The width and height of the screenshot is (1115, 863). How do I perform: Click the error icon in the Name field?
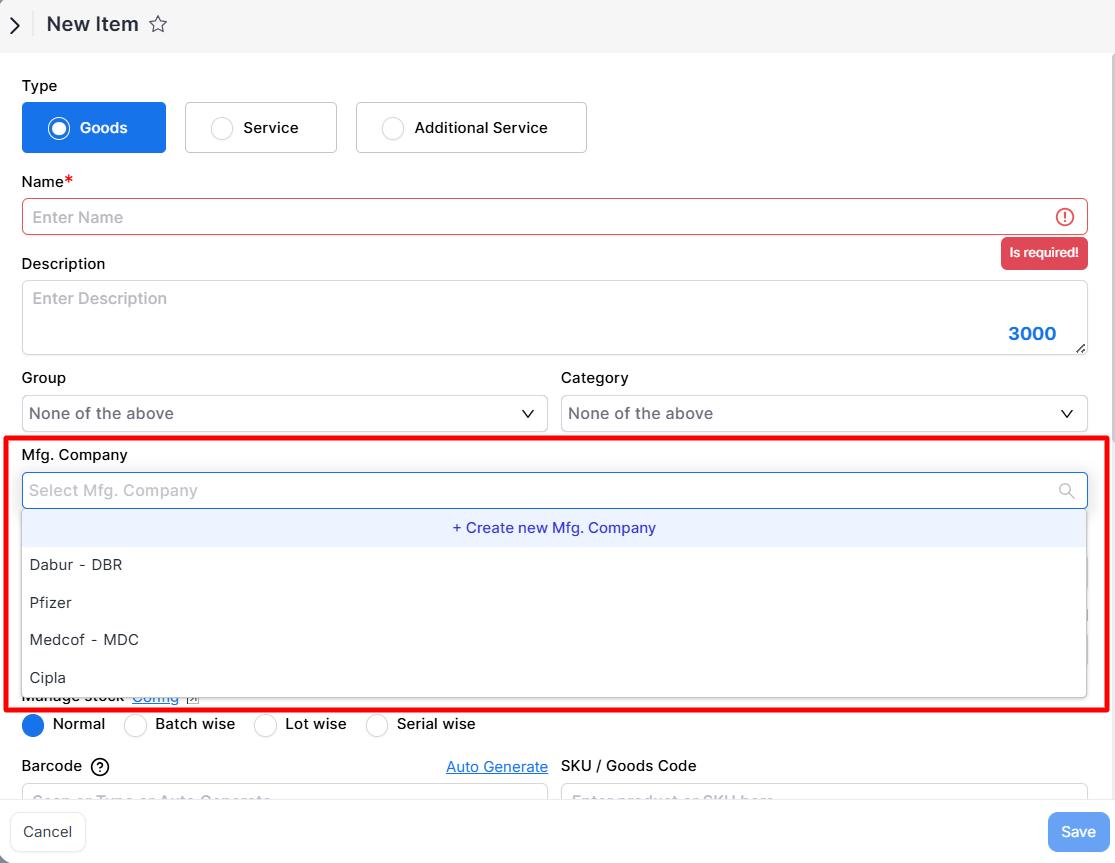[x=1064, y=217]
